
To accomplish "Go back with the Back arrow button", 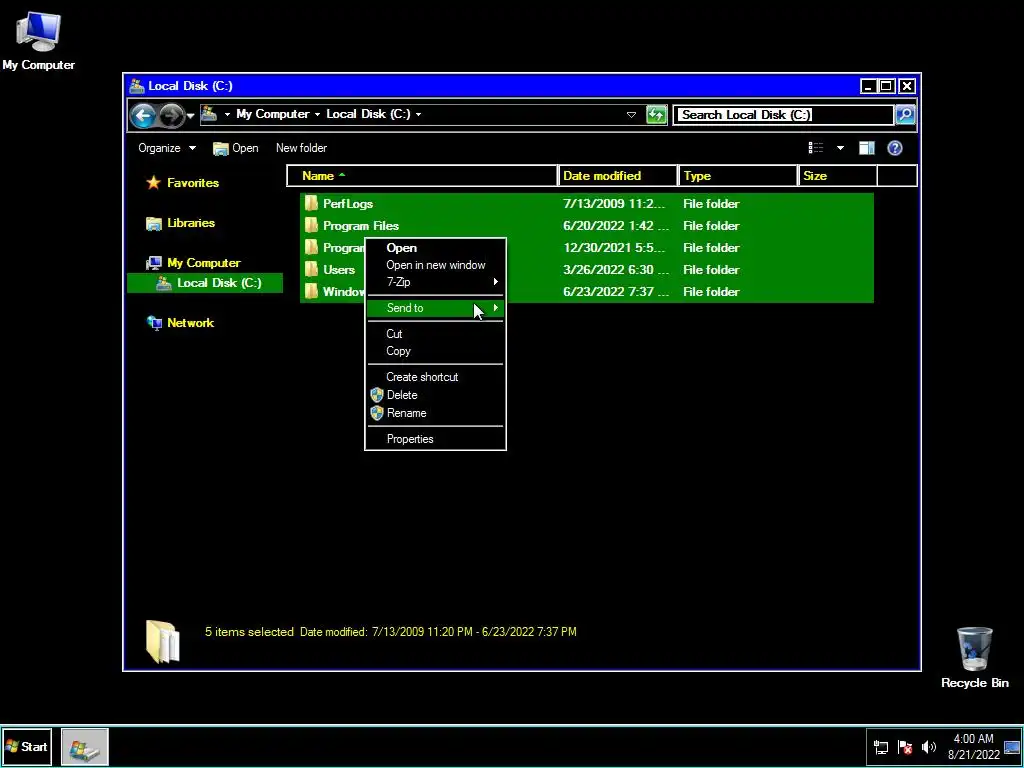I will click(143, 116).
